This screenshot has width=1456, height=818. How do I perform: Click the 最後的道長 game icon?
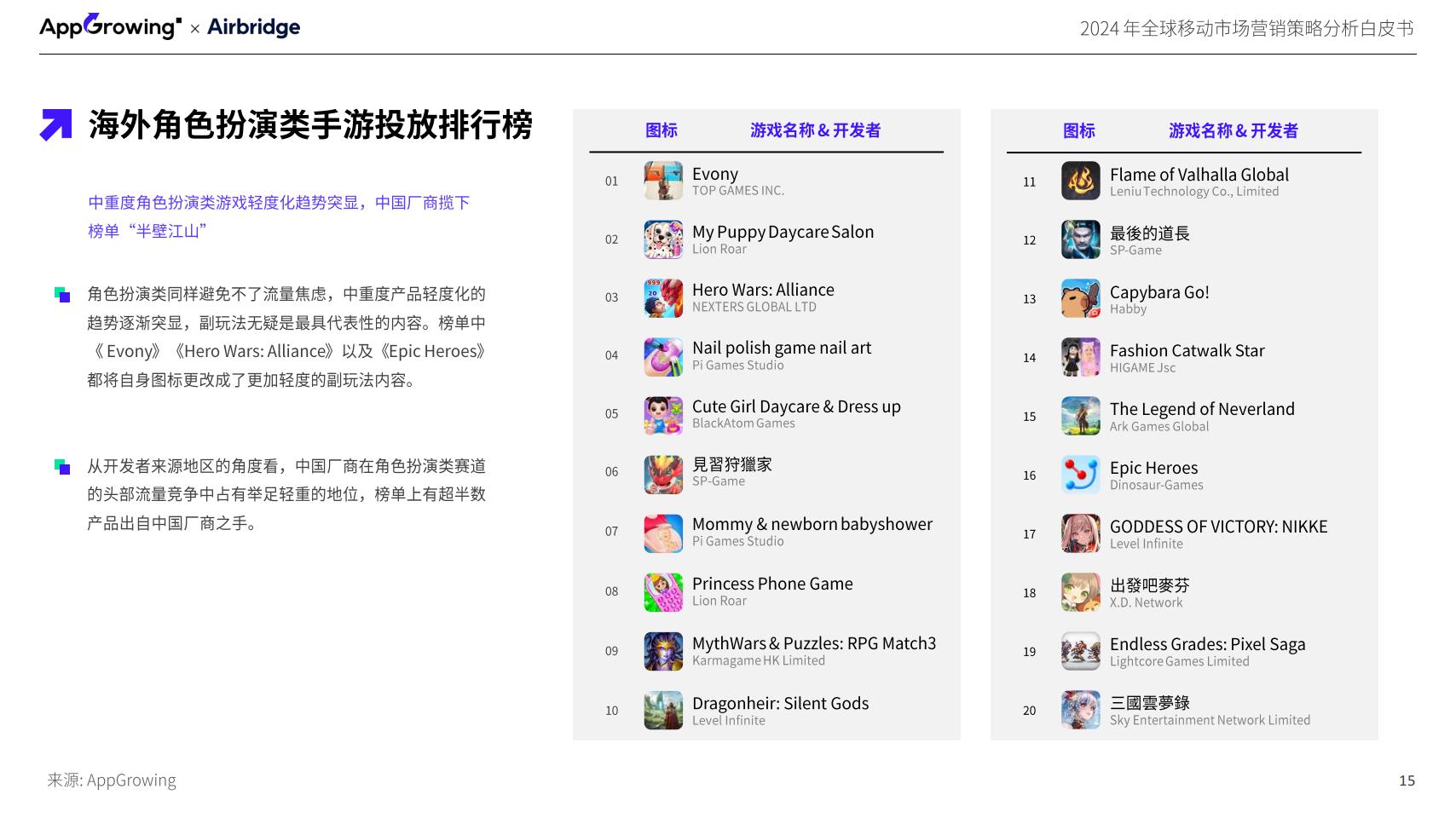[1081, 239]
